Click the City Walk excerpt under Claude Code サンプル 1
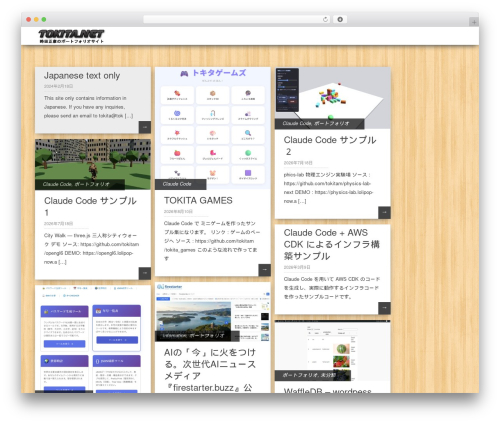The height and width of the screenshot is (423, 500). tap(91, 249)
